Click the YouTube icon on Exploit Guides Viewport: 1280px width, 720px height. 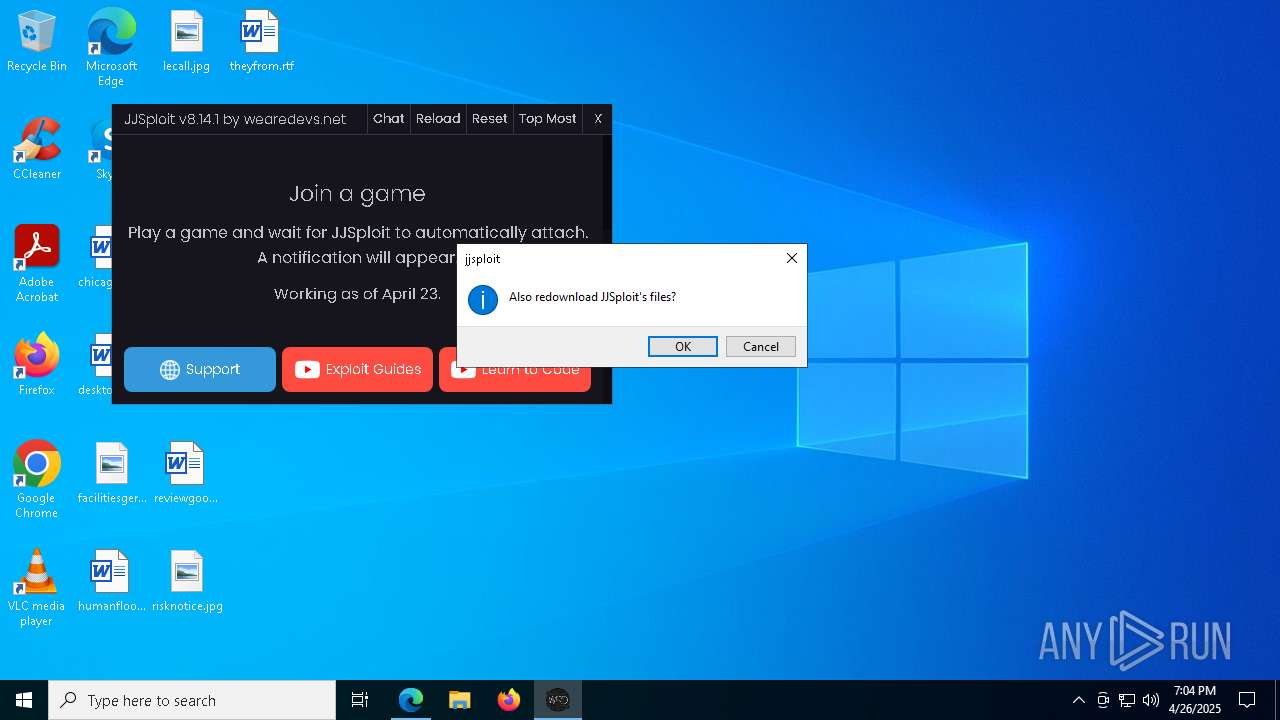(307, 370)
